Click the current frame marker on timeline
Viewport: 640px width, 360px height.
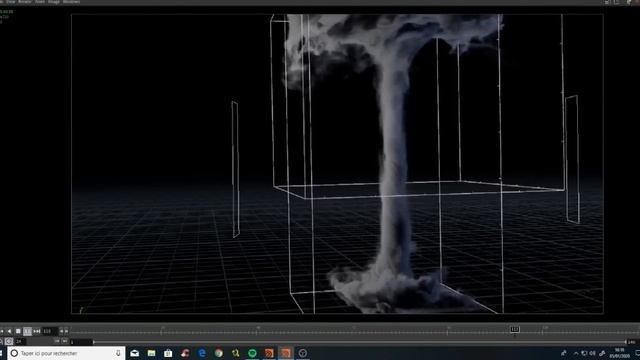(x=515, y=329)
